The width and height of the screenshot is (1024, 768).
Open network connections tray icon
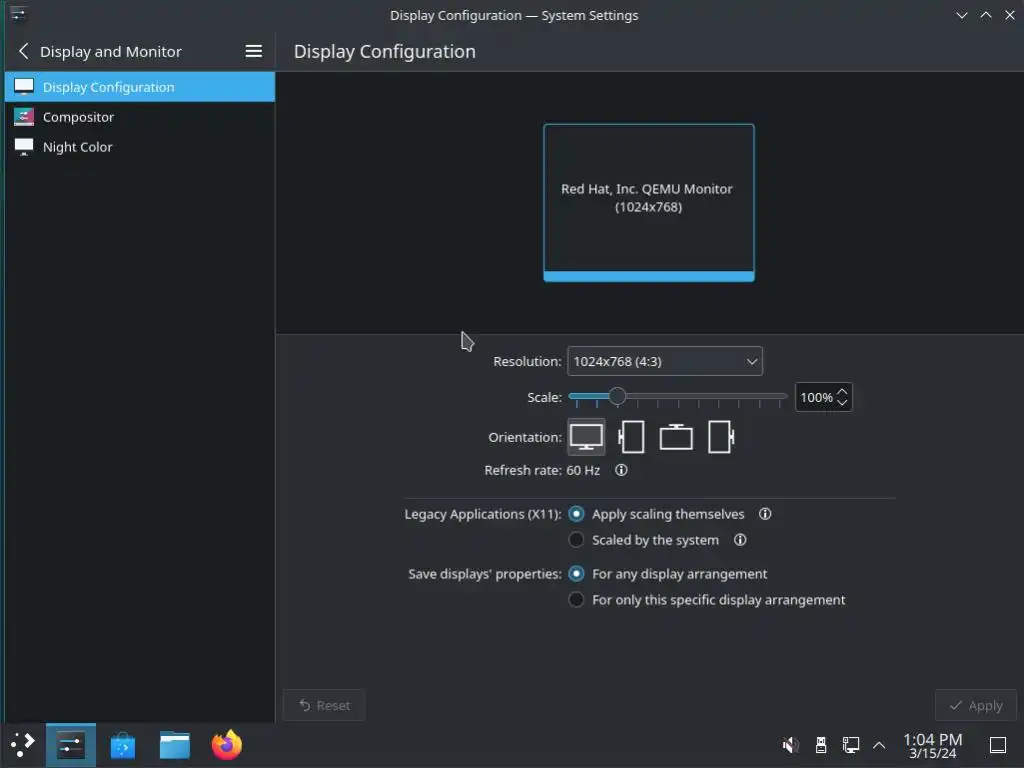coord(850,745)
